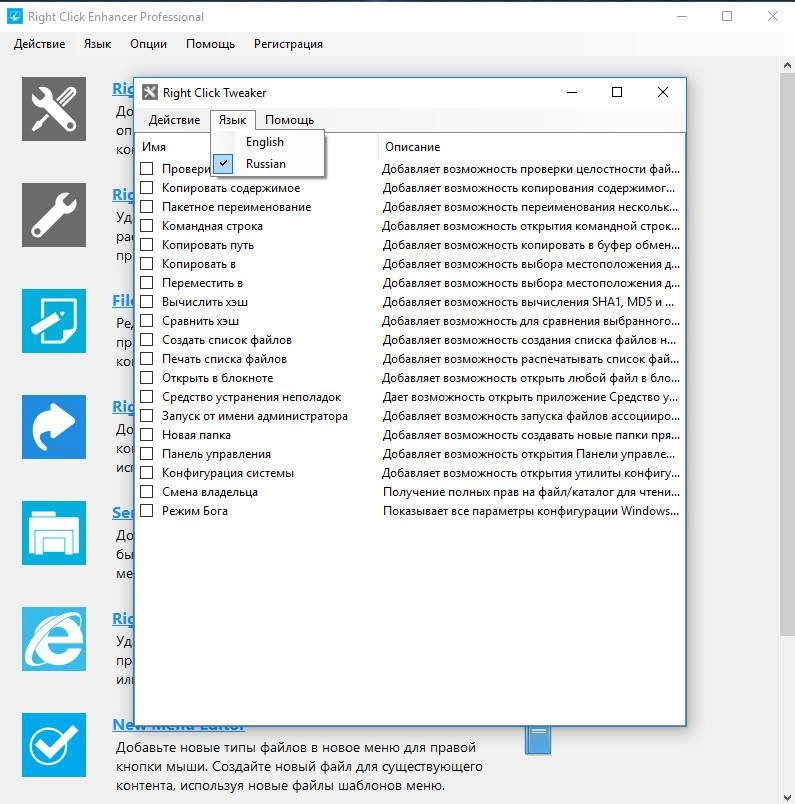The height and width of the screenshot is (804, 795).
Task: Tick the Средство устранения неполадок checkbox
Action: point(147,397)
